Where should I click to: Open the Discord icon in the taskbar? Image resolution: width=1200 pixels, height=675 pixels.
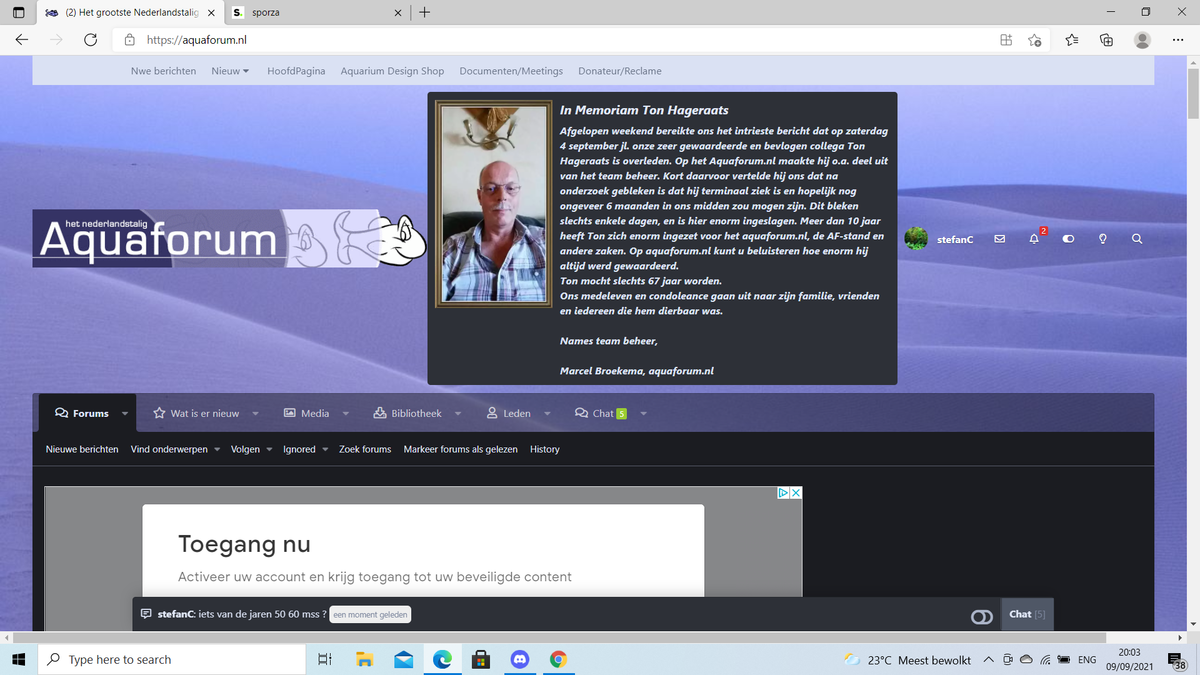[519, 660]
